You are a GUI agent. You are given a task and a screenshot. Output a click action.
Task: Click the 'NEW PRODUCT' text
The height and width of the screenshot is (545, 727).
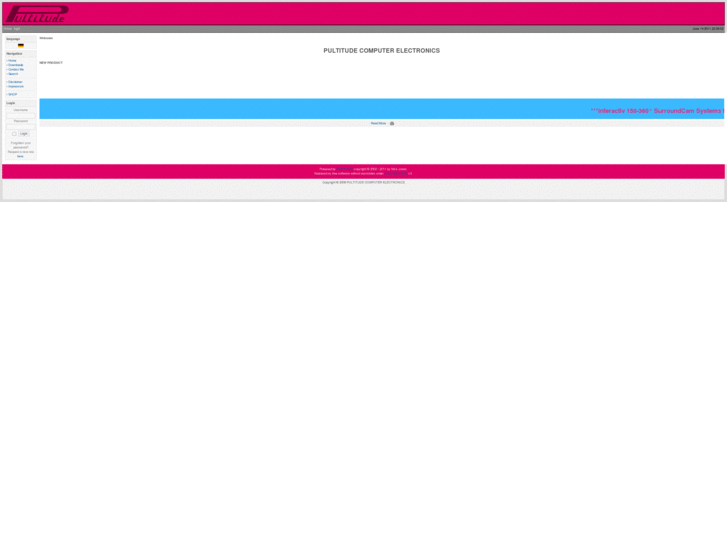tap(51, 63)
